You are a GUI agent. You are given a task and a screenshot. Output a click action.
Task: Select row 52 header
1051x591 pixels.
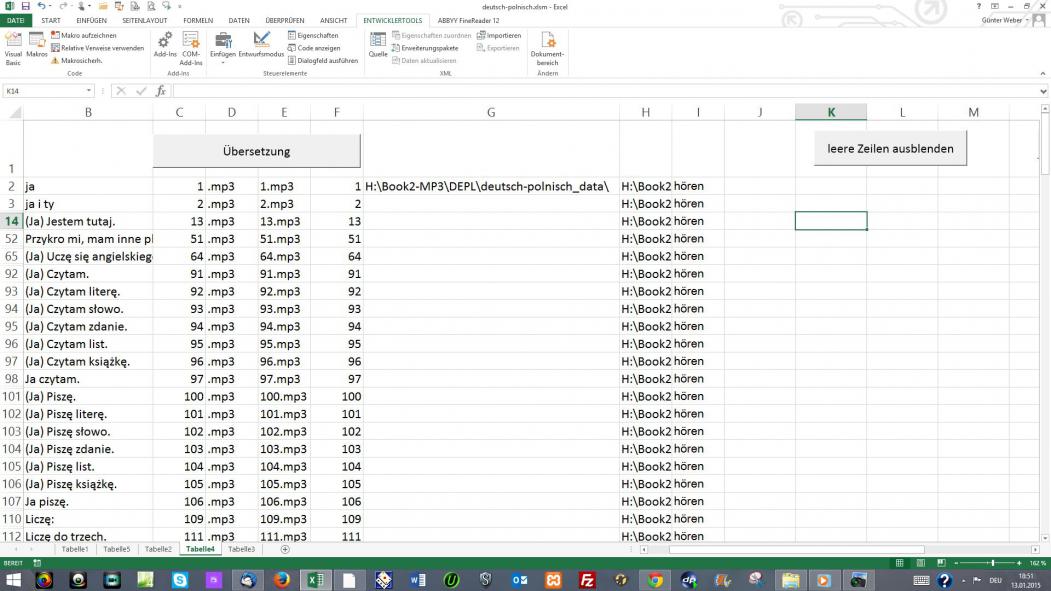11,239
